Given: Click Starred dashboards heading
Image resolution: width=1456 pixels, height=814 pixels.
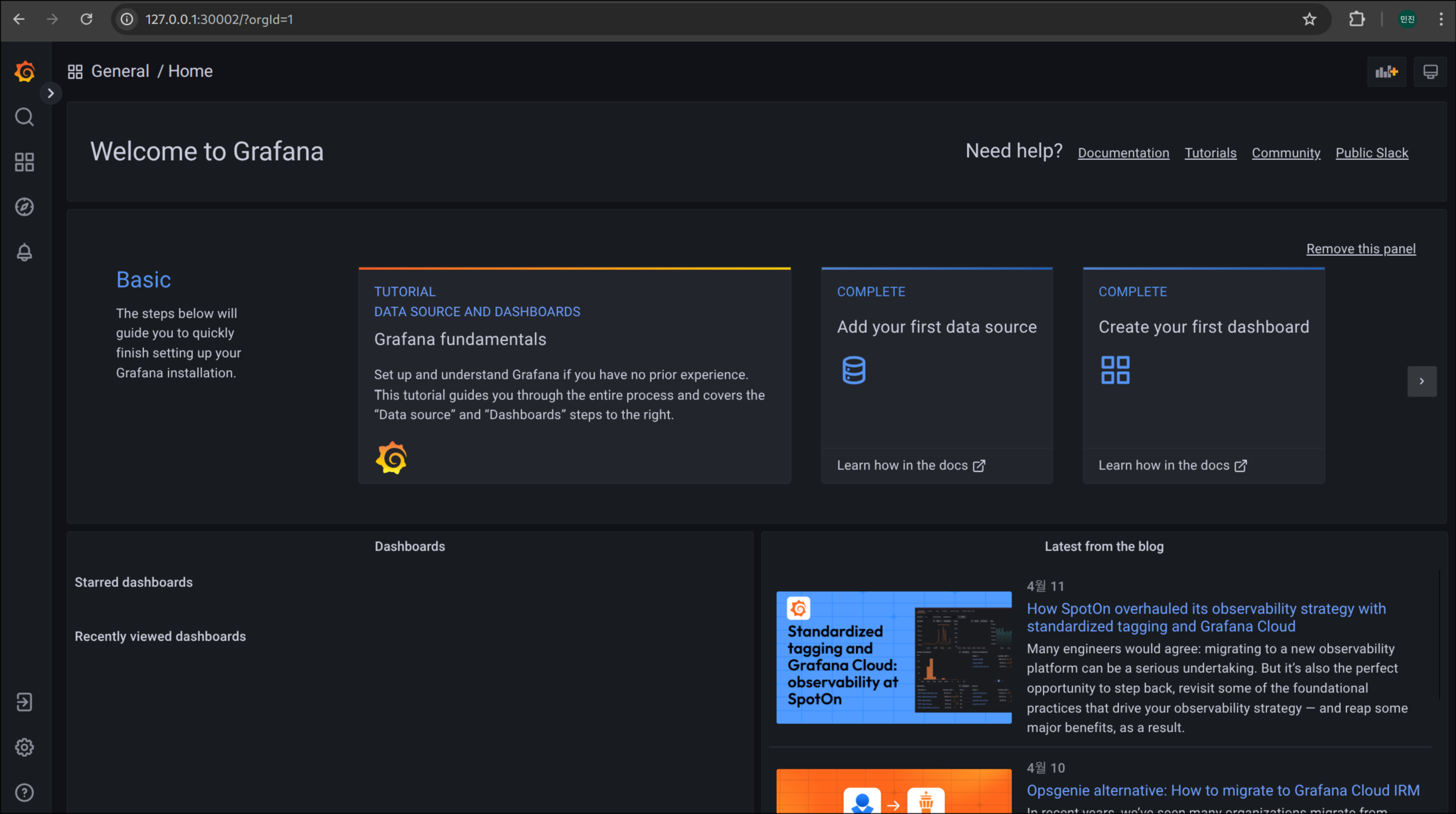Looking at the screenshot, I should click(133, 582).
